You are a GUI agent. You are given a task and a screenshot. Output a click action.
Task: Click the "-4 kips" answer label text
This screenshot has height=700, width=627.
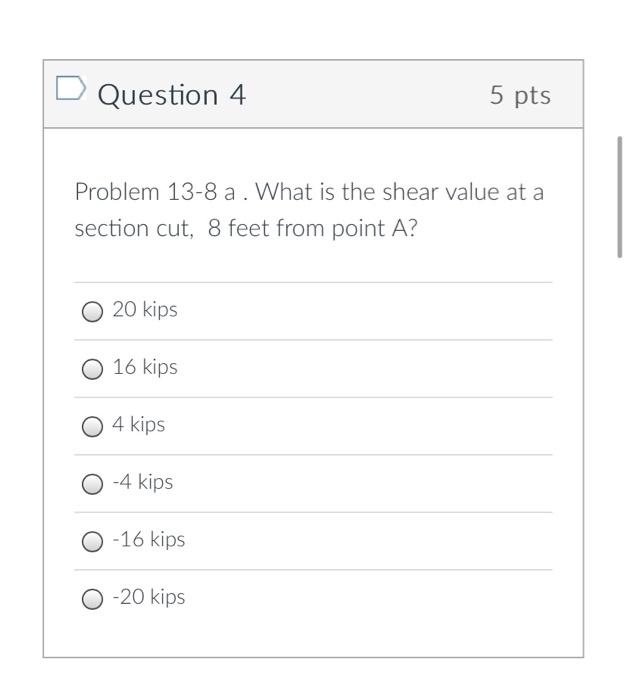pyautogui.click(x=142, y=482)
